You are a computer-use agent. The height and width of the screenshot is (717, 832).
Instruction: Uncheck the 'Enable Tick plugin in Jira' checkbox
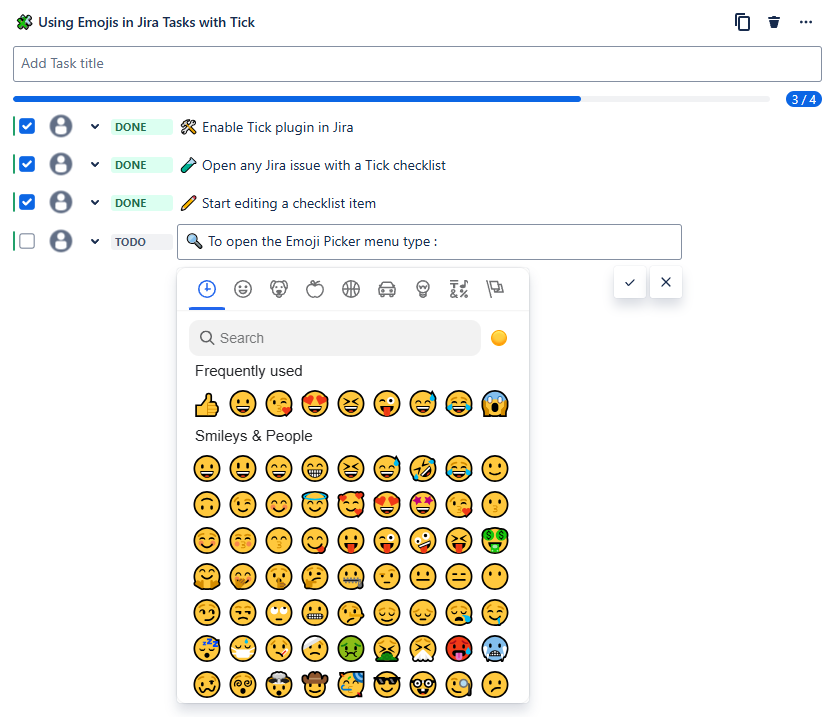tap(27, 127)
